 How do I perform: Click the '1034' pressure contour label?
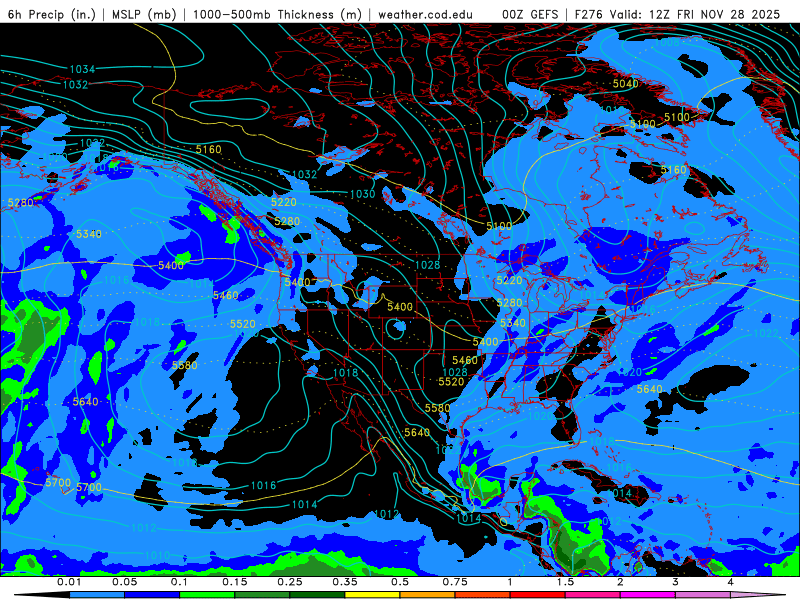pyautogui.click(x=82, y=69)
